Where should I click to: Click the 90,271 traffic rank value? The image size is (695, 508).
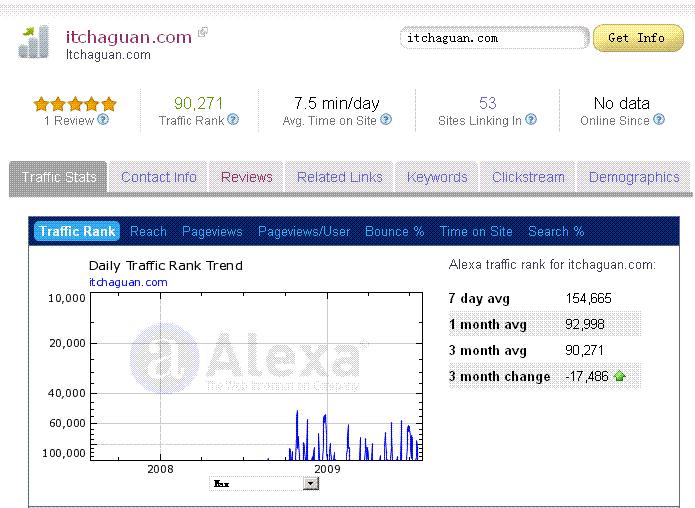point(198,103)
